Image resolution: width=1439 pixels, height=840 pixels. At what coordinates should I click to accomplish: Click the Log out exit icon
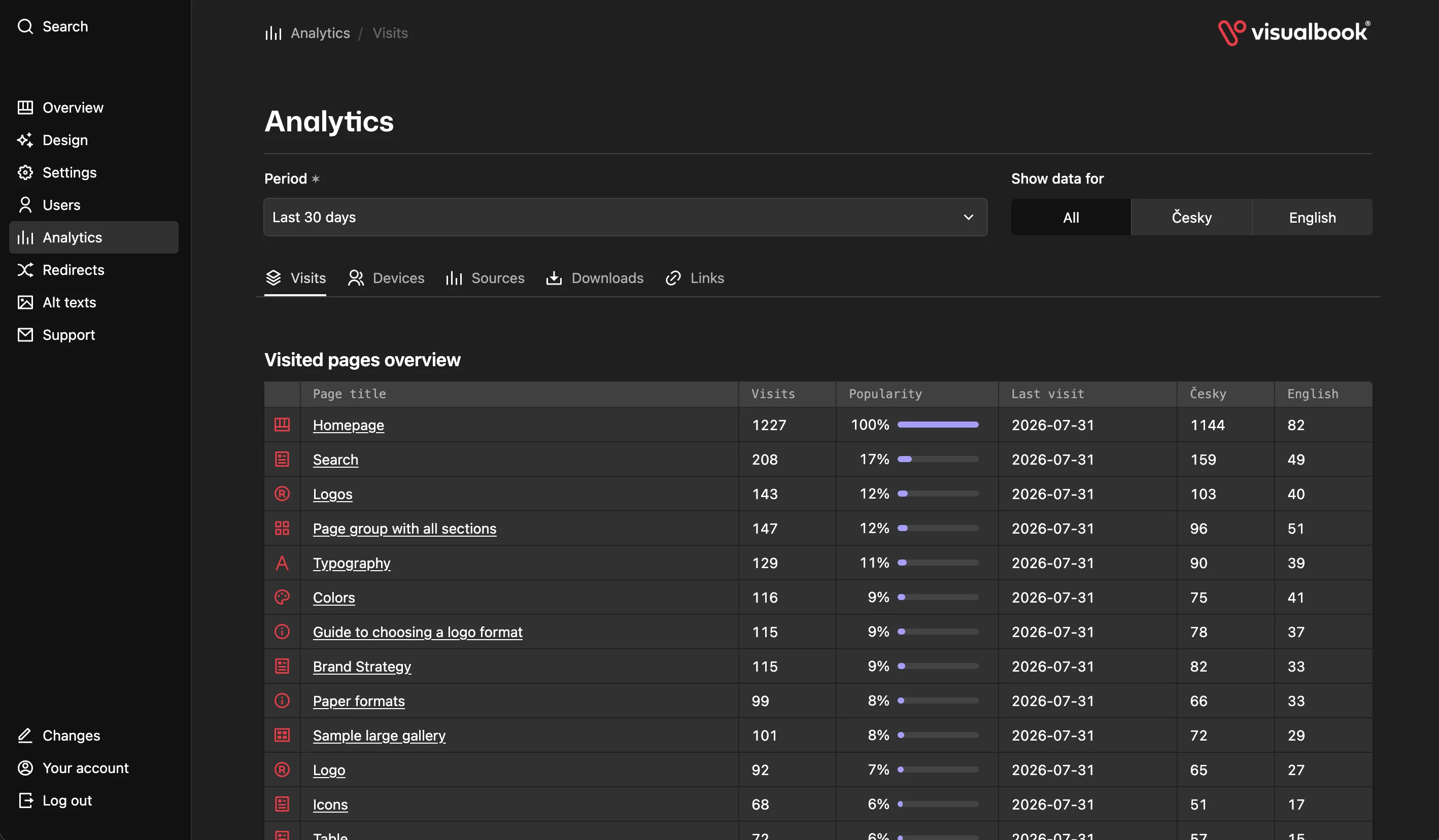(25, 800)
